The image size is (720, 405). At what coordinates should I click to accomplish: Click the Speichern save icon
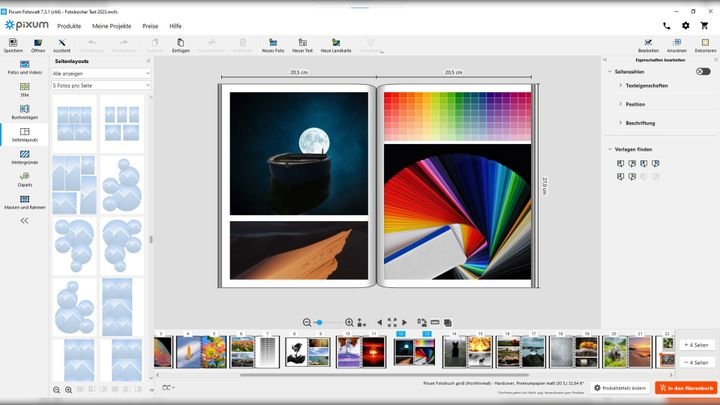[x=13, y=43]
